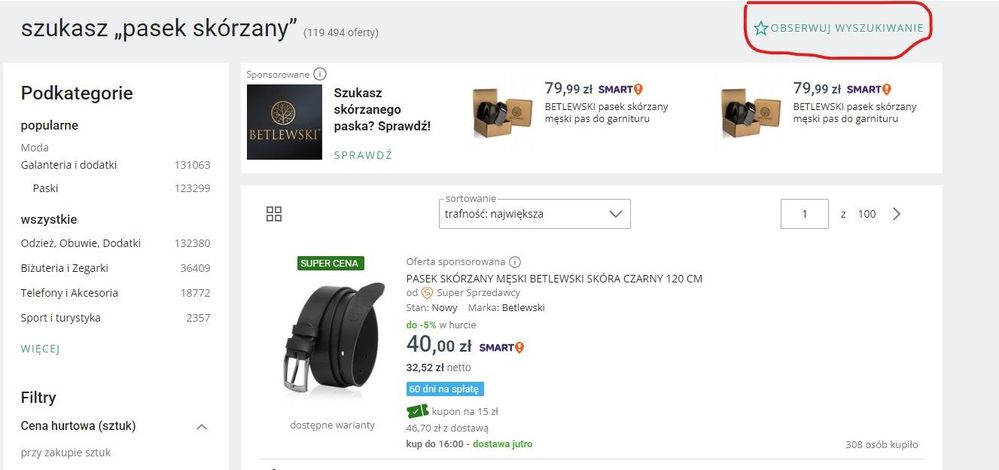The image size is (999, 470).
Task: Click the coupon ticket icon
Action: click(x=417, y=411)
